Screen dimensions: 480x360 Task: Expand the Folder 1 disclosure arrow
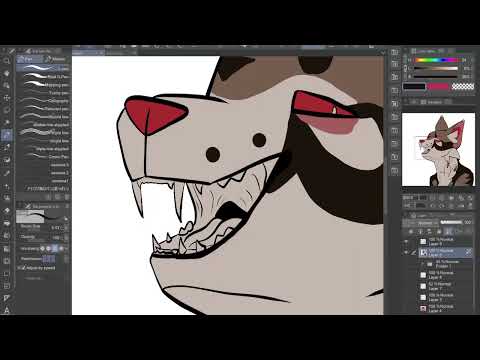[x=422, y=263]
